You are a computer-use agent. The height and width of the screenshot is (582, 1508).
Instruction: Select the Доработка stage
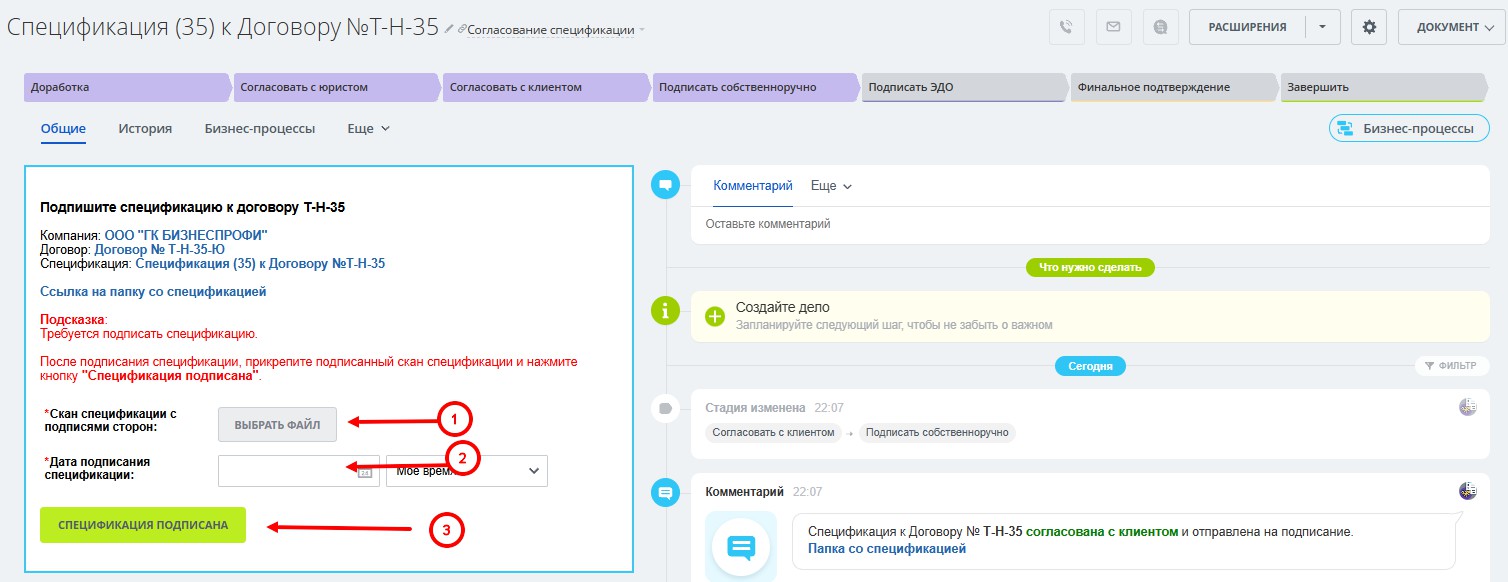[128, 87]
